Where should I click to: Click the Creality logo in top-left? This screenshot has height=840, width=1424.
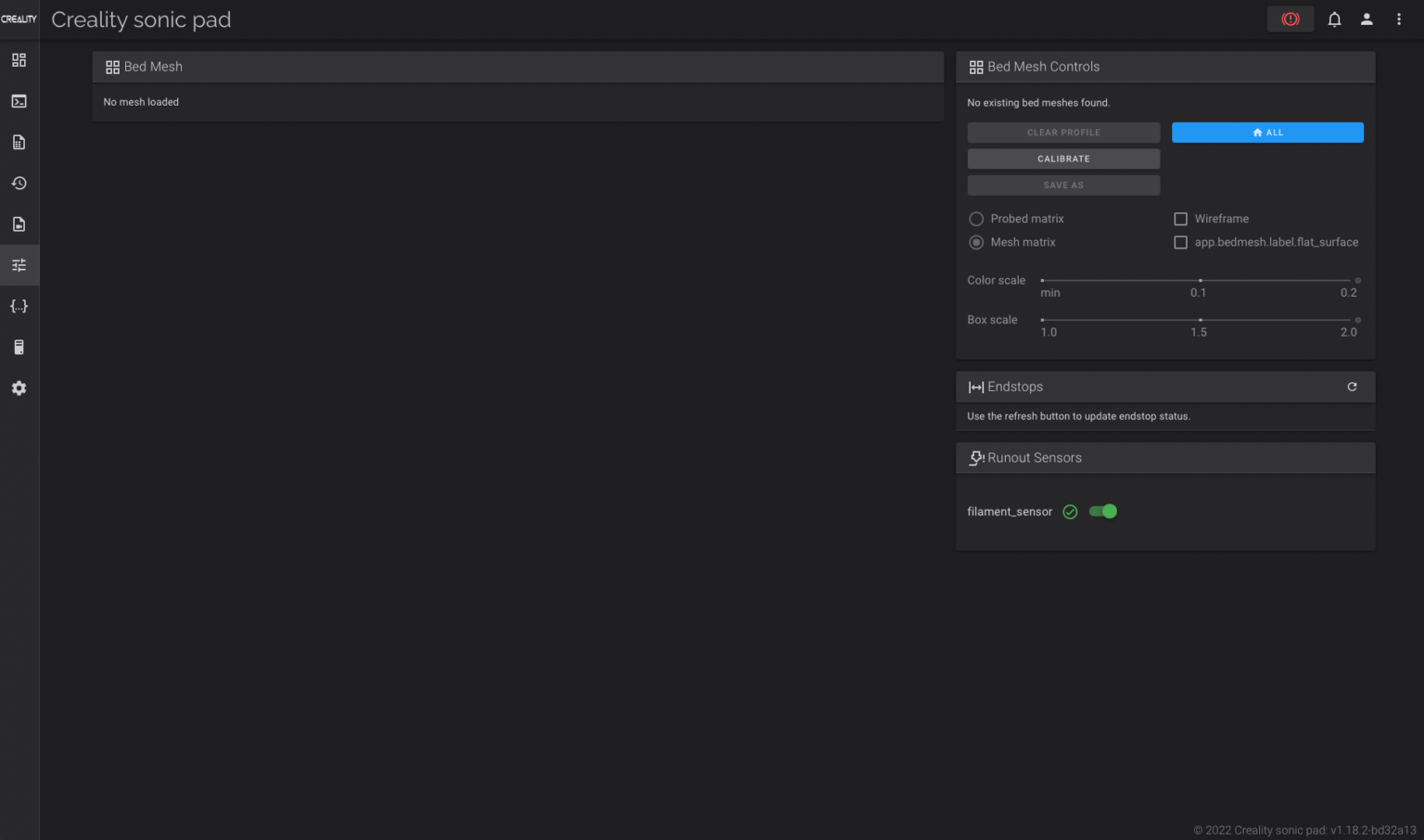pos(19,19)
